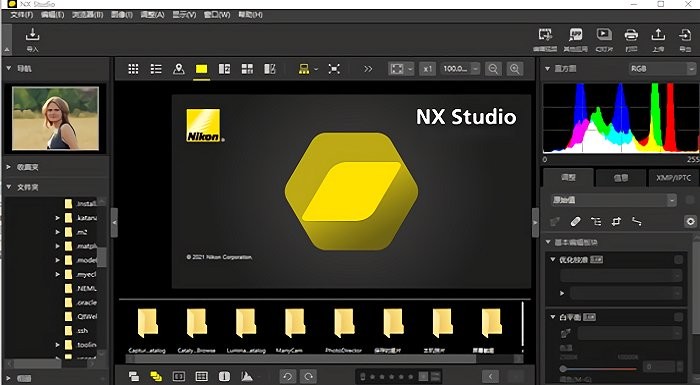Click the Upload icon

point(658,35)
